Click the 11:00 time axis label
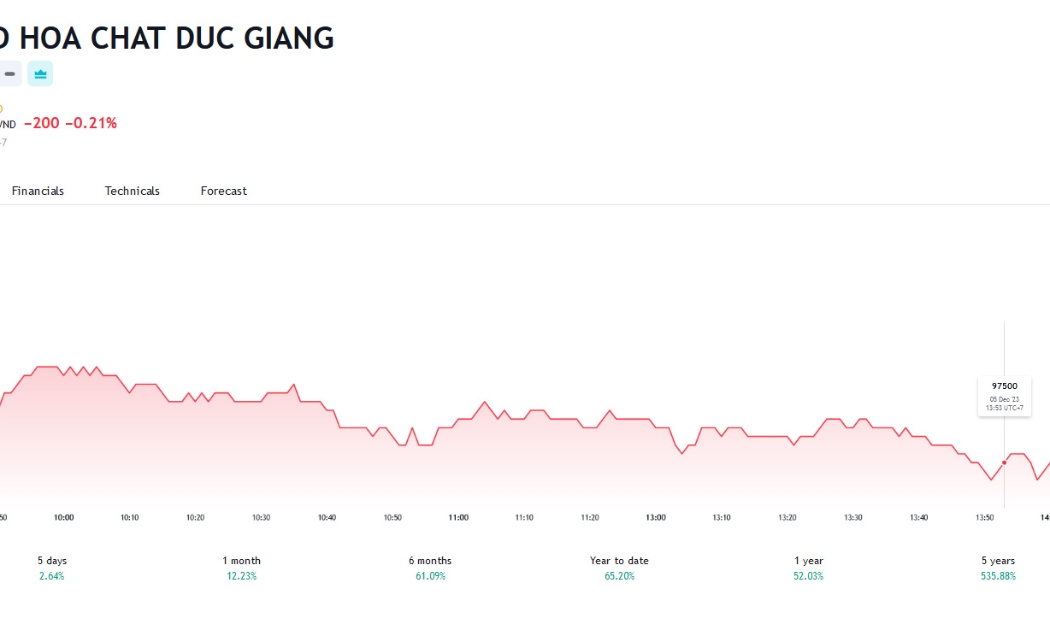The width and height of the screenshot is (1050, 630). pyautogui.click(x=459, y=518)
